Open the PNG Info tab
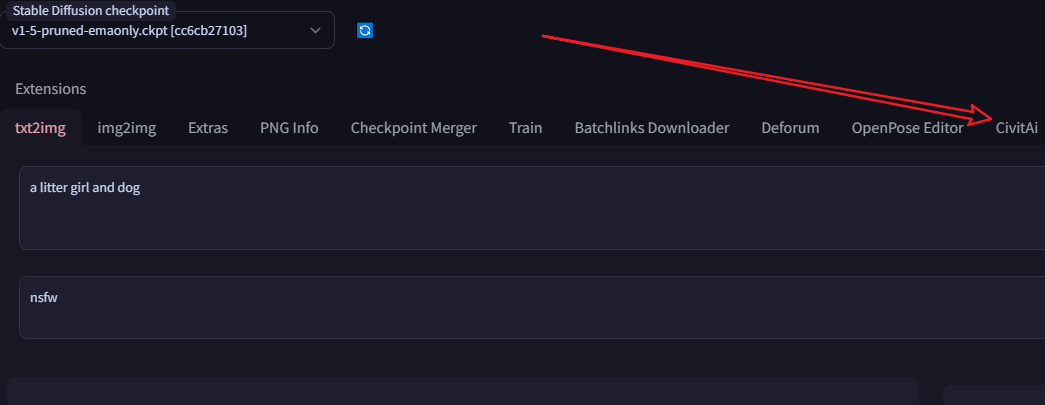Screen dimensions: 1045x405 point(289,128)
